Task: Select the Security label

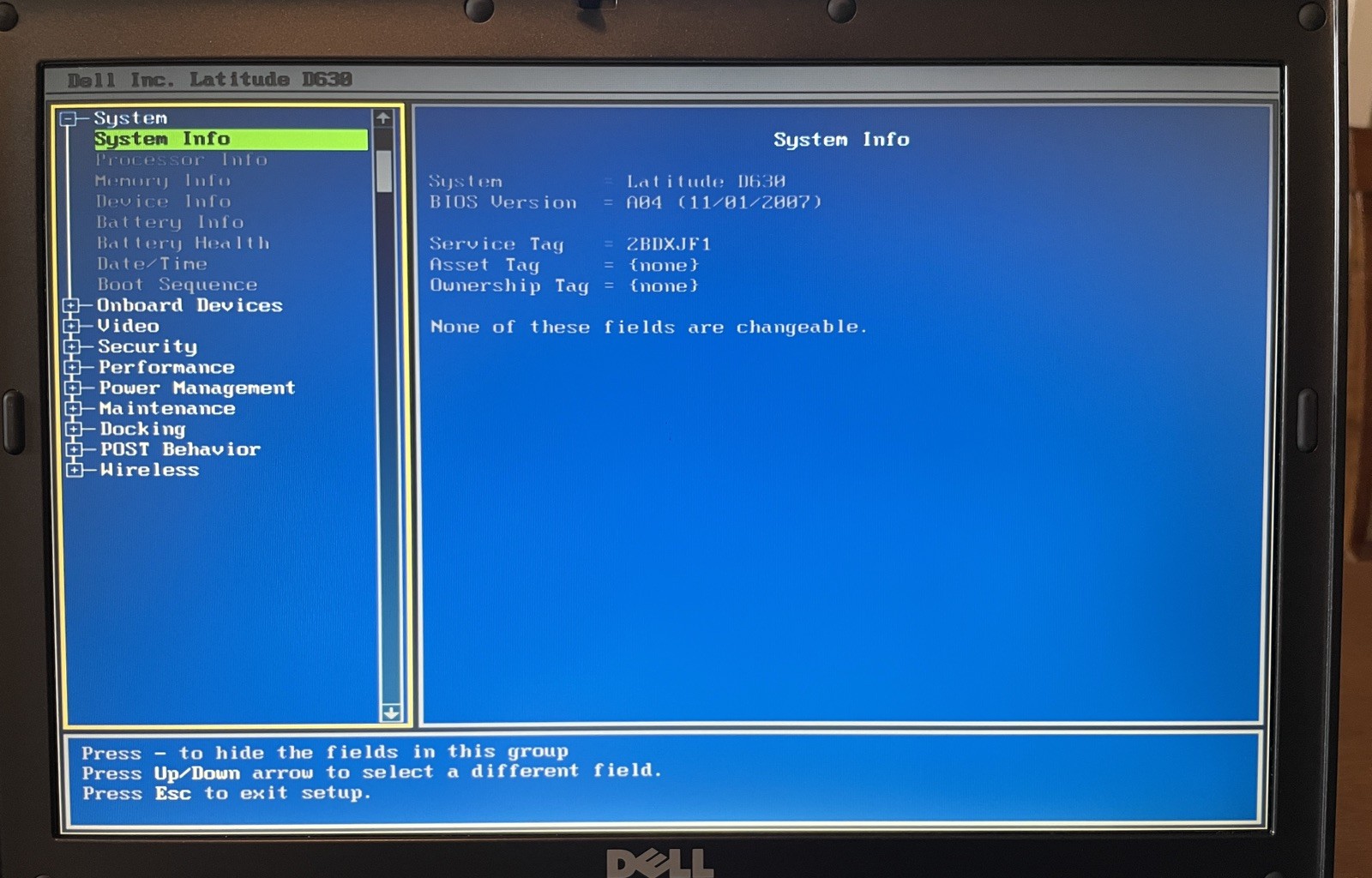Action: coord(147,346)
